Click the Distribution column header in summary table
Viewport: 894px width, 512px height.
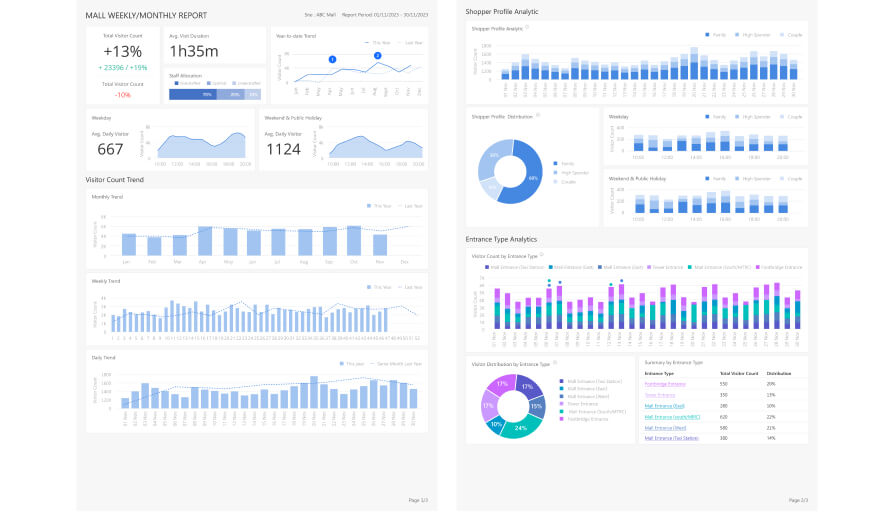click(779, 373)
